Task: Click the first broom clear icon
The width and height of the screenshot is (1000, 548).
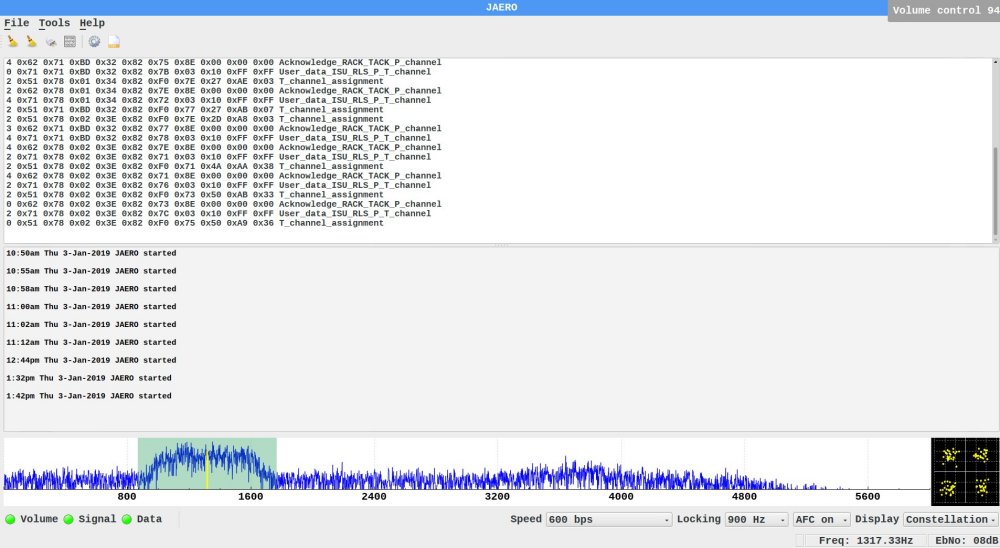Action: pos(12,42)
